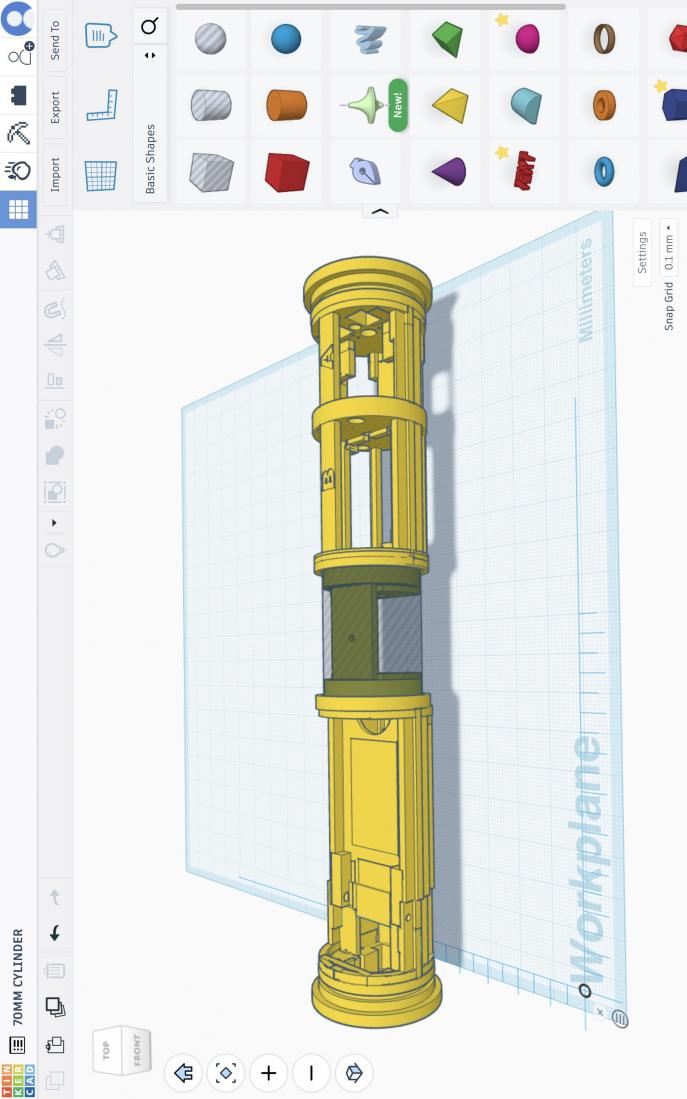This screenshot has width=687, height=1099.
Task: Zoom out with the minus button
Action: [x=311, y=1073]
